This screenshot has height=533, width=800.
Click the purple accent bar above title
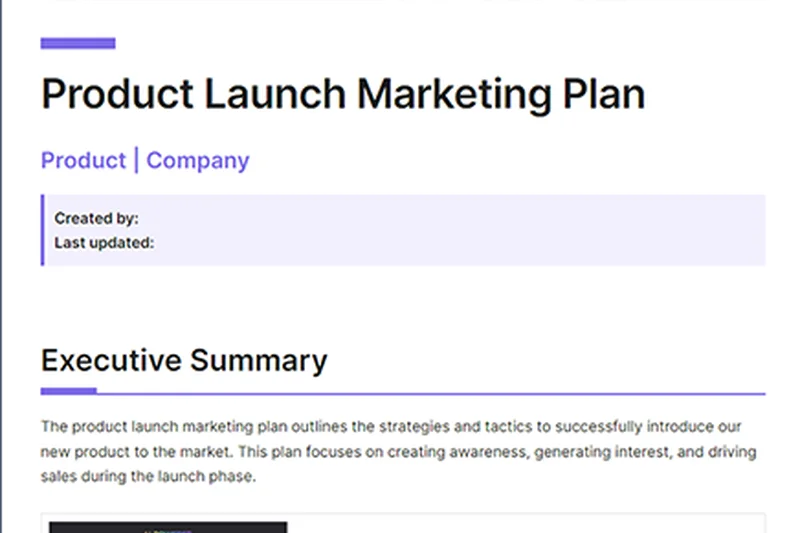coord(78,43)
